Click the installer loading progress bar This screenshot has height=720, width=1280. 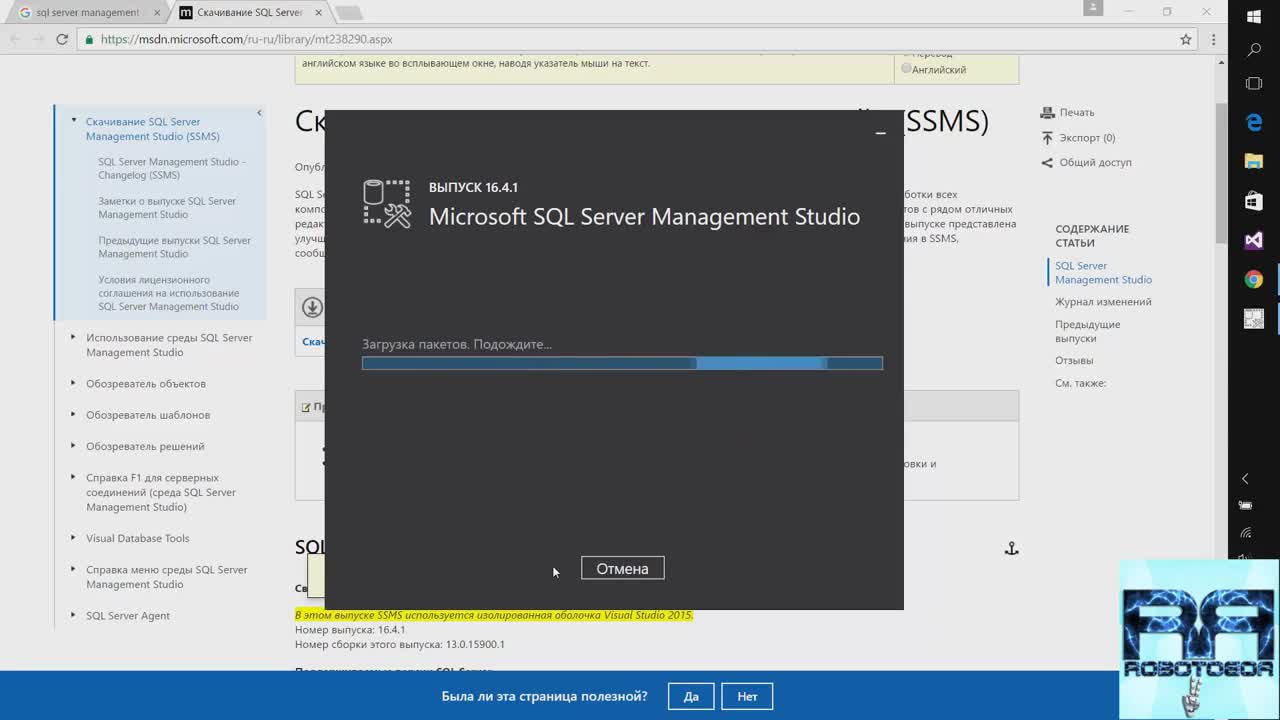point(622,363)
